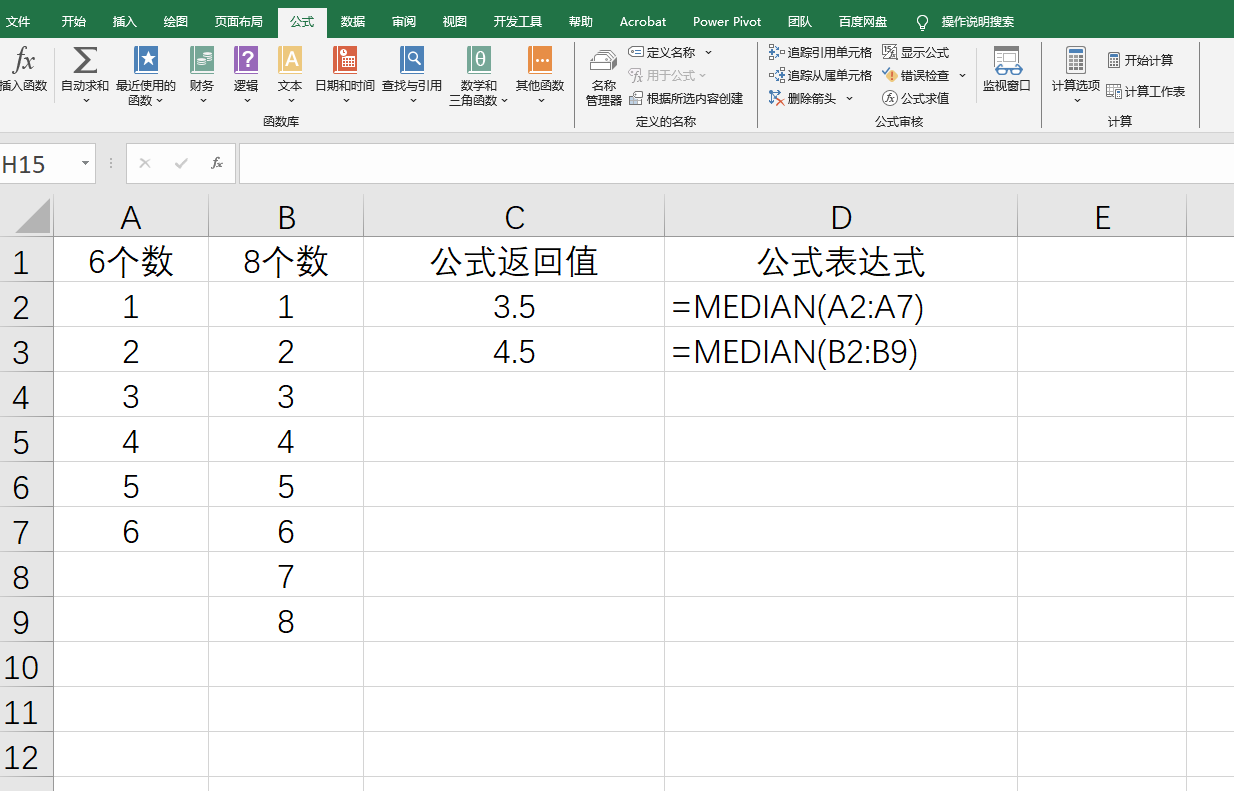Switch to the View (视图) tab
The height and width of the screenshot is (791, 1234).
pyautogui.click(x=455, y=21)
